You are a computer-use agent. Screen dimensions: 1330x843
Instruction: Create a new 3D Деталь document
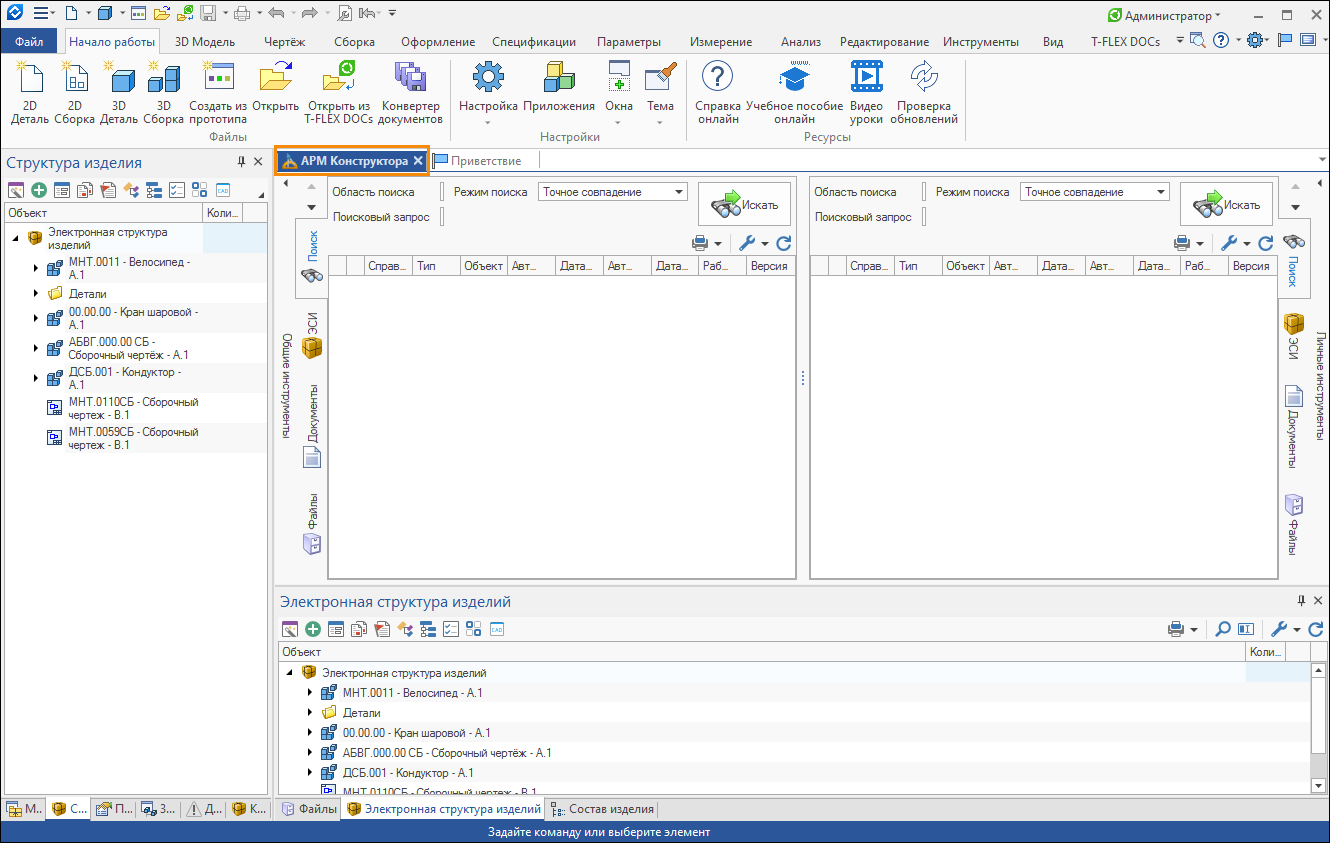point(118,92)
